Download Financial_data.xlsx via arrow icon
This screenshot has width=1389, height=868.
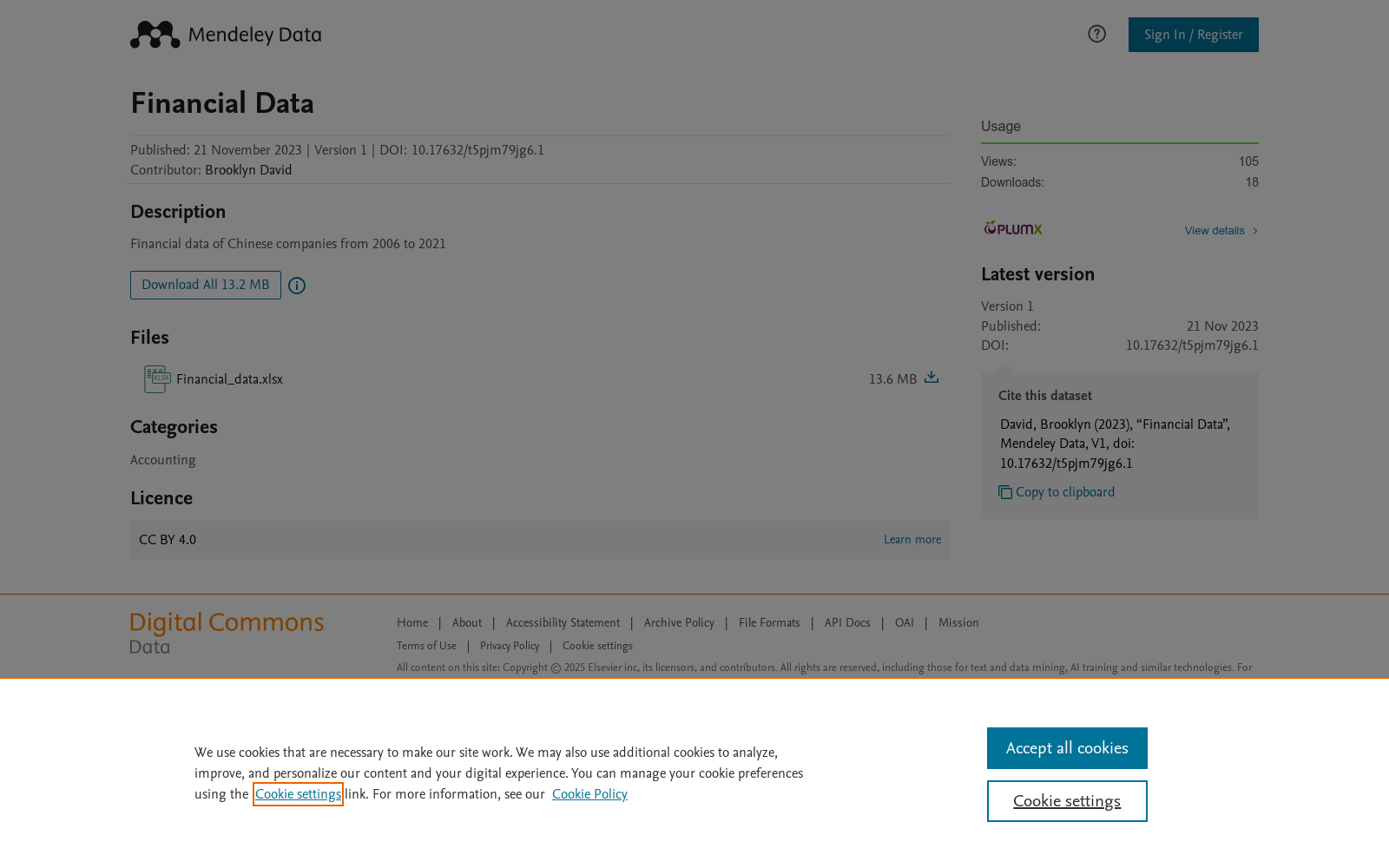(931, 378)
